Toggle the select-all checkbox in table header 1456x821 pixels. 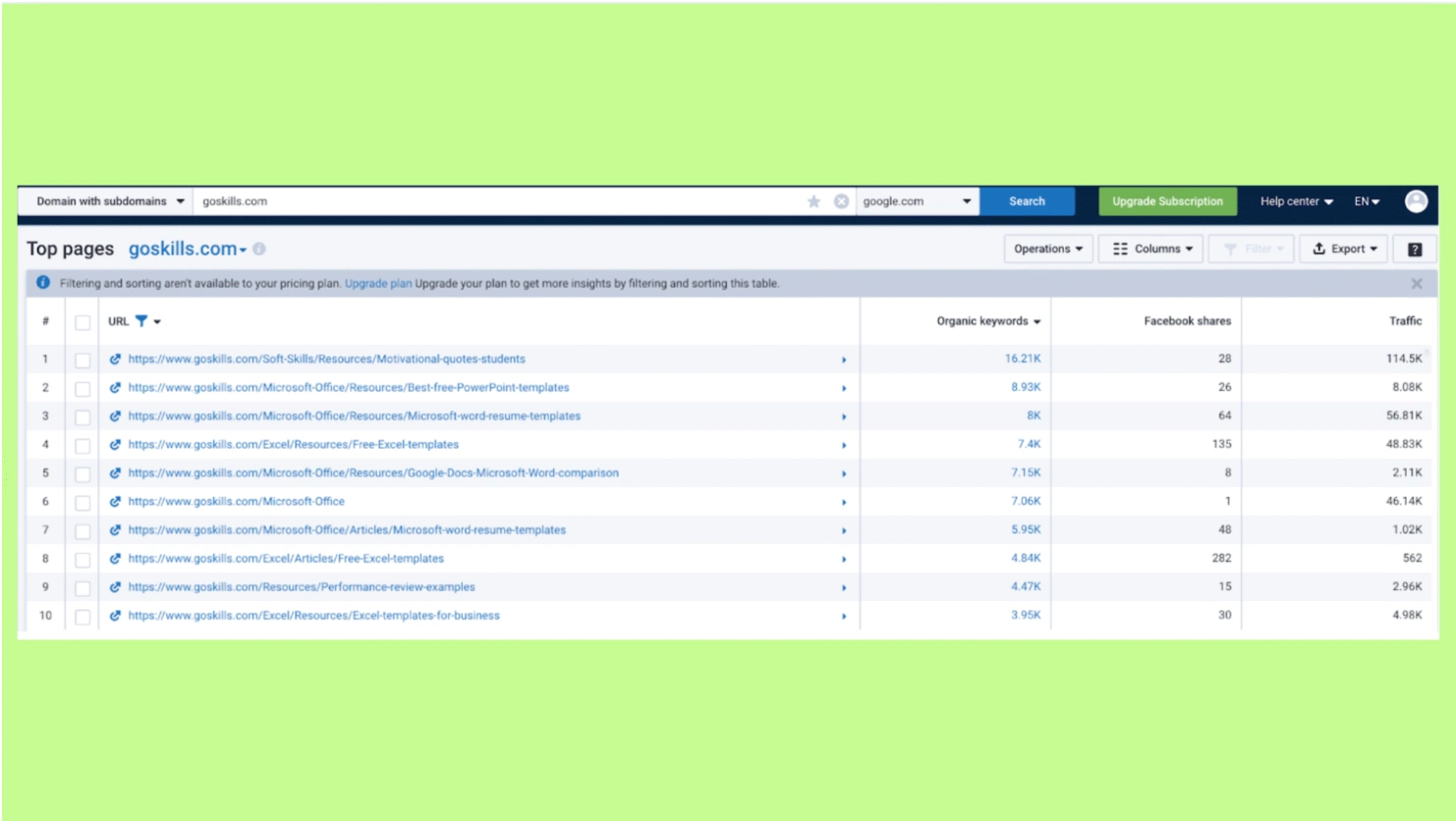[x=83, y=322]
